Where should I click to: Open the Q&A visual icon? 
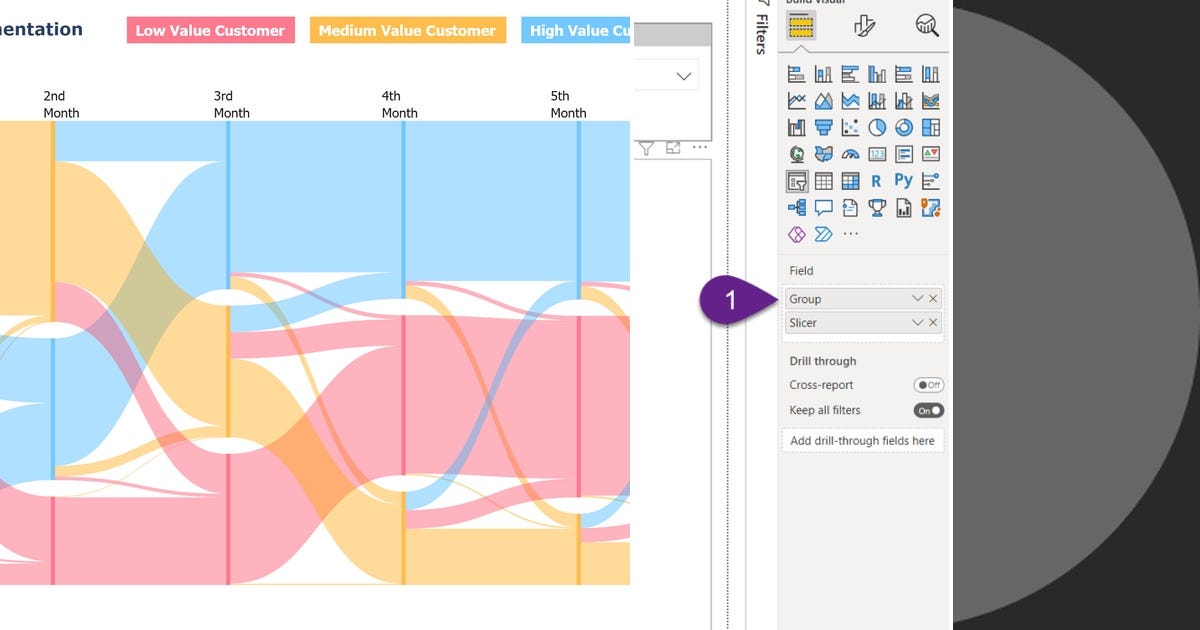[823, 208]
